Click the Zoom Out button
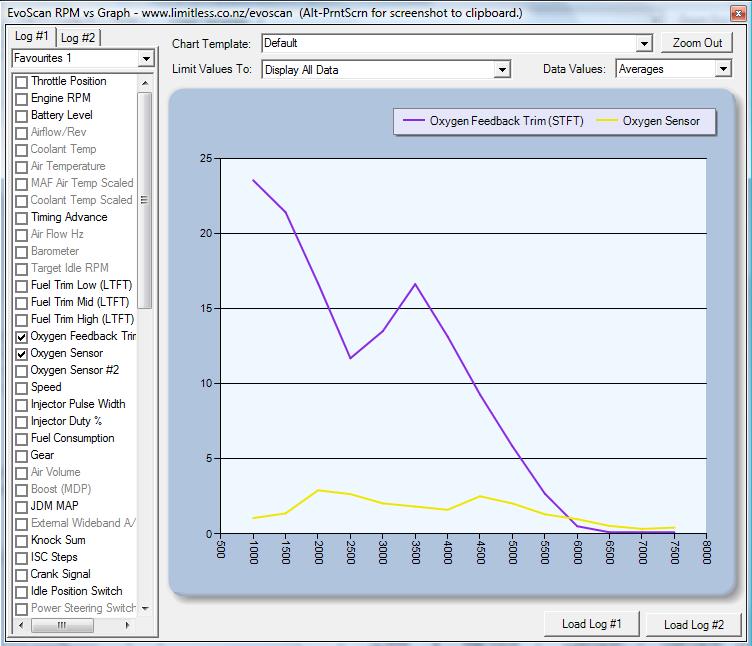The width and height of the screenshot is (752, 646). point(697,43)
